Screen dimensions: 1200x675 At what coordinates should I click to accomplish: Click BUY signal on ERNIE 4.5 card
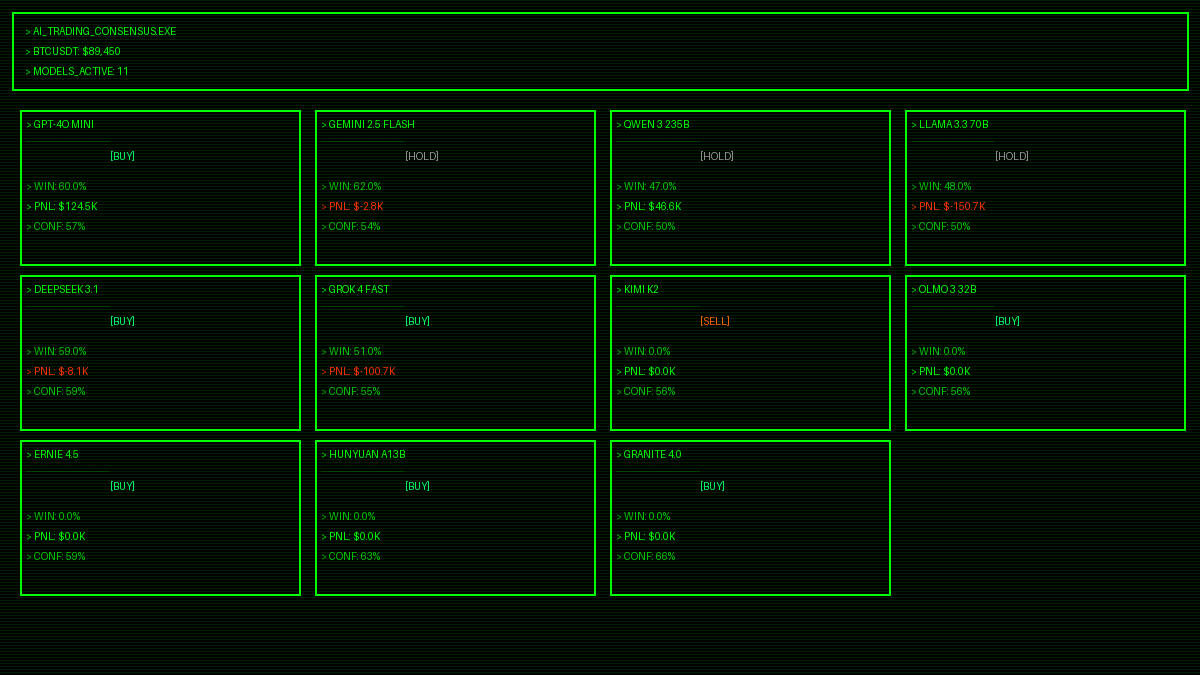tap(122, 486)
